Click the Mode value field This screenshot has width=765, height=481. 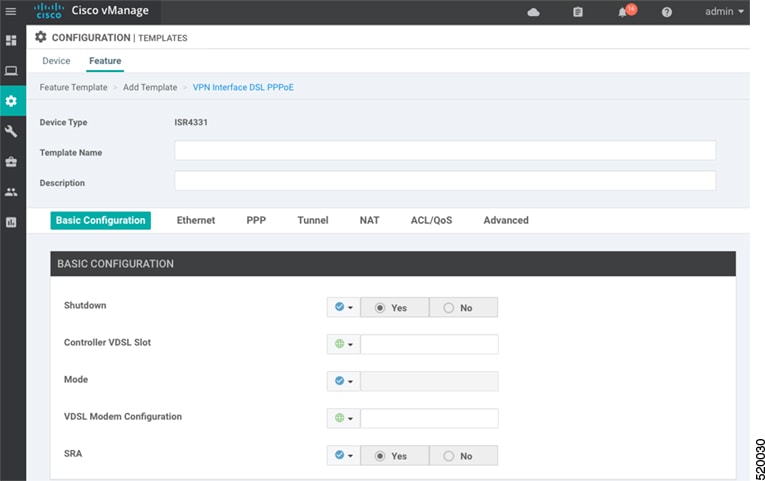tap(429, 381)
